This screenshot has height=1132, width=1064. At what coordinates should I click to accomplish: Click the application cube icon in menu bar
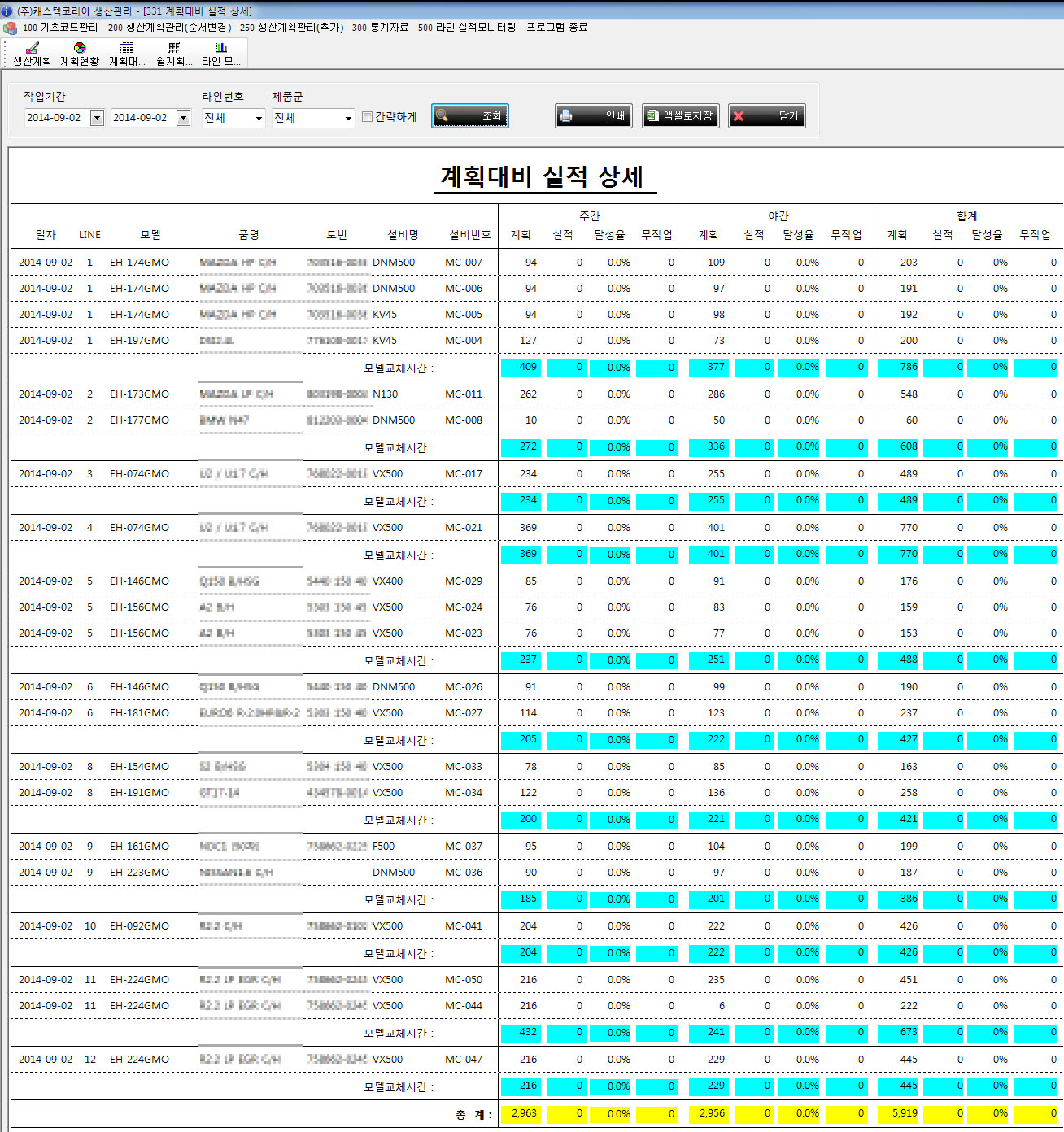[10, 28]
